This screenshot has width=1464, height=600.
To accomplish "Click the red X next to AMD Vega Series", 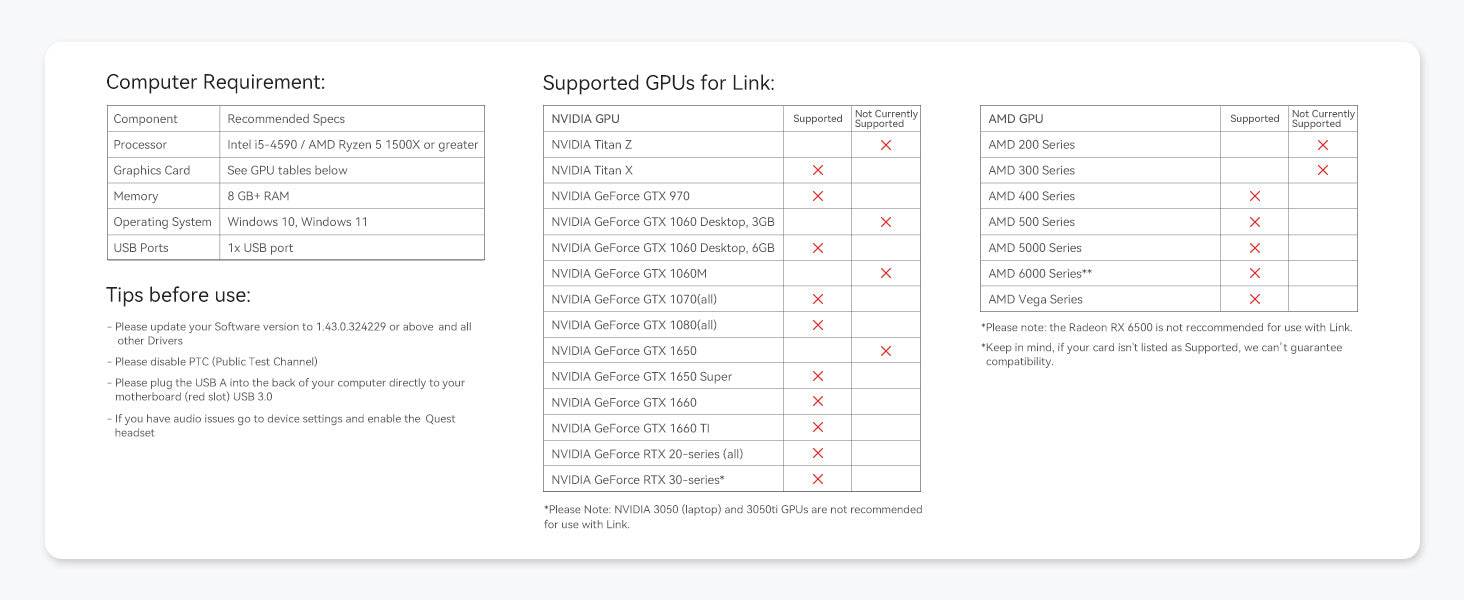I will coord(1254,299).
